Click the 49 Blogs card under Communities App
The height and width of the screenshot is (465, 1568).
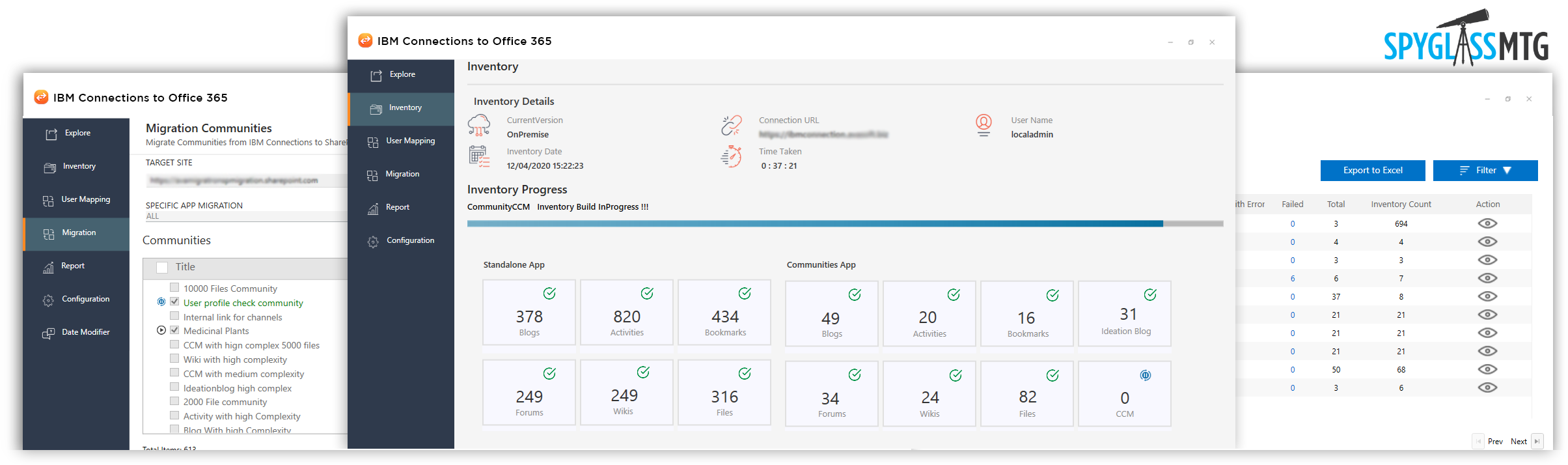click(x=831, y=313)
